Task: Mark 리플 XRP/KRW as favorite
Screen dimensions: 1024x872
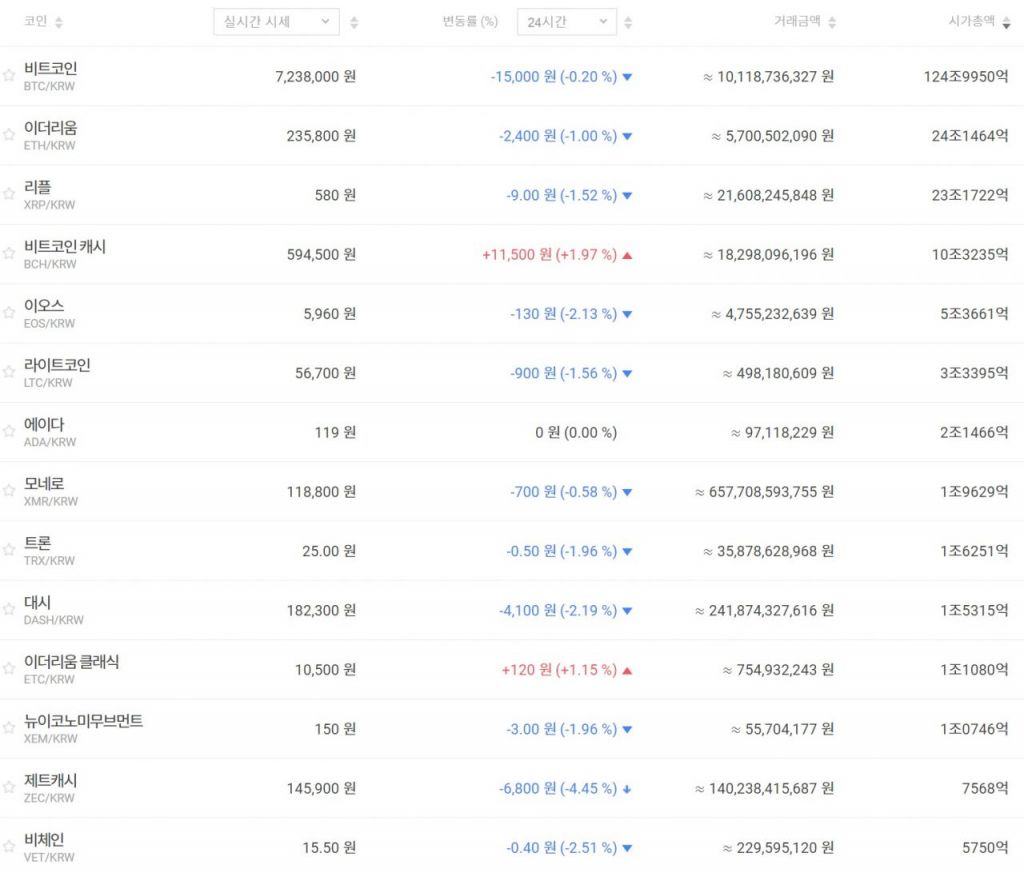Action: 9,195
